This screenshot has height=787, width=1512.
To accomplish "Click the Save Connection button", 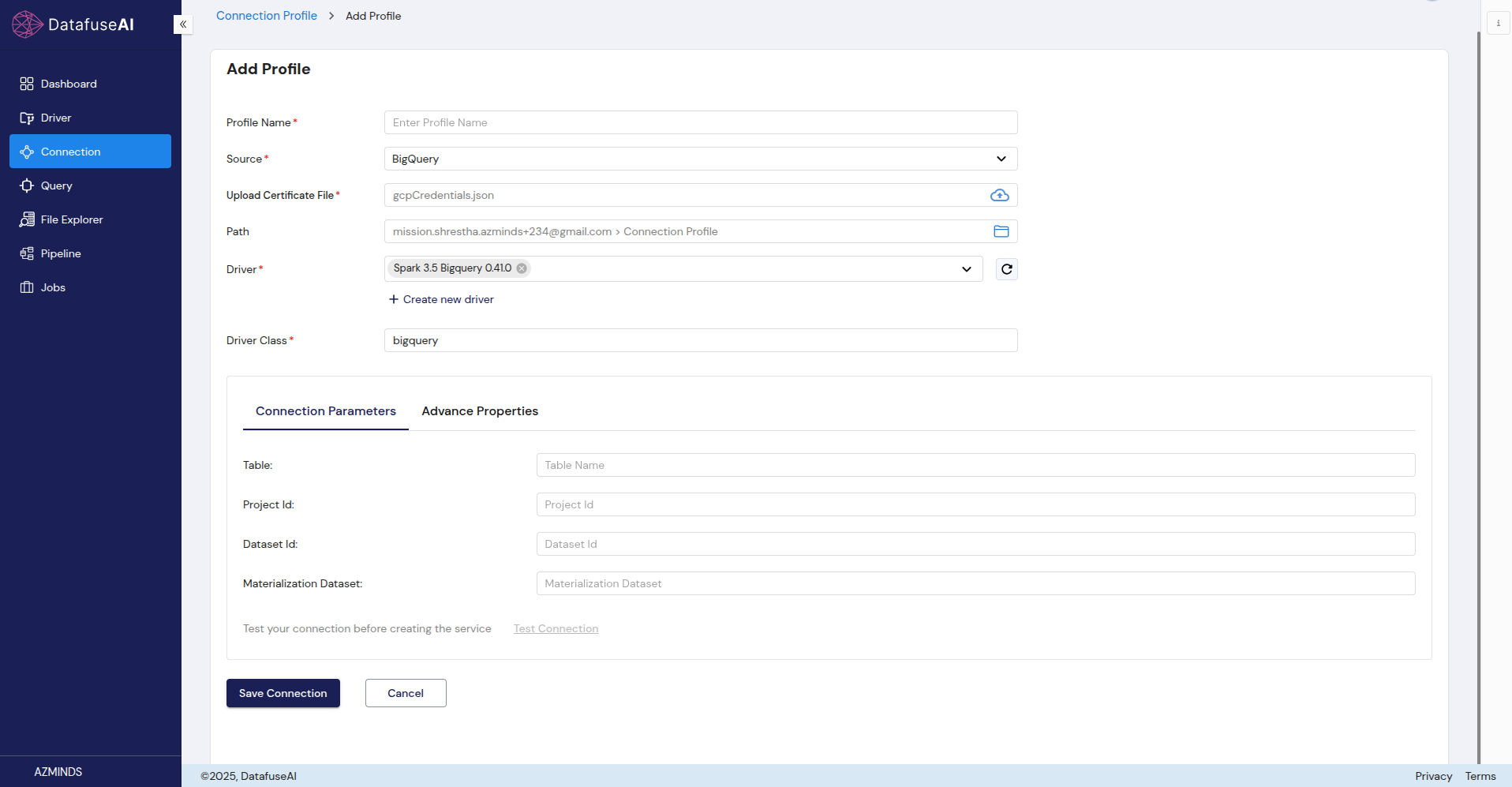I will [283, 693].
